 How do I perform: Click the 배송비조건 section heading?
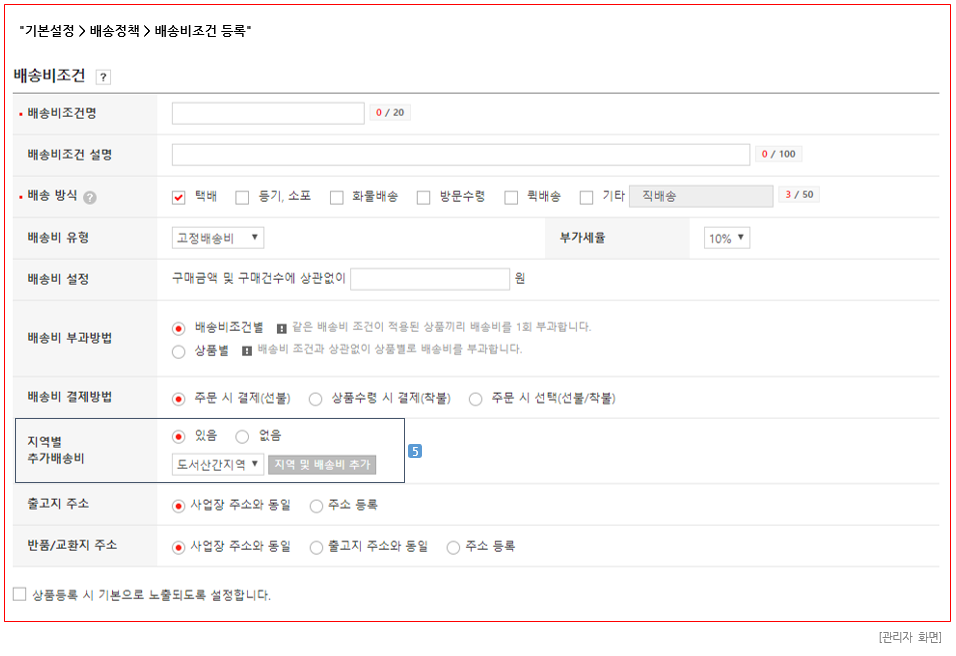click(x=49, y=76)
